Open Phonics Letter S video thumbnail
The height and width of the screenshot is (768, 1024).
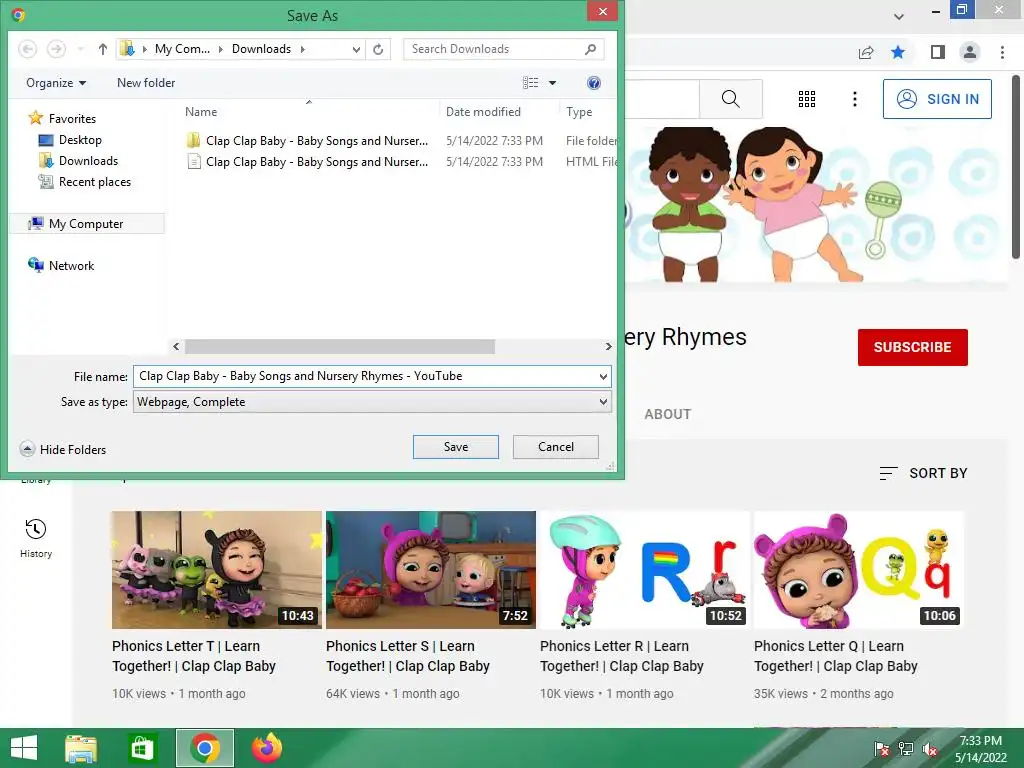[431, 570]
